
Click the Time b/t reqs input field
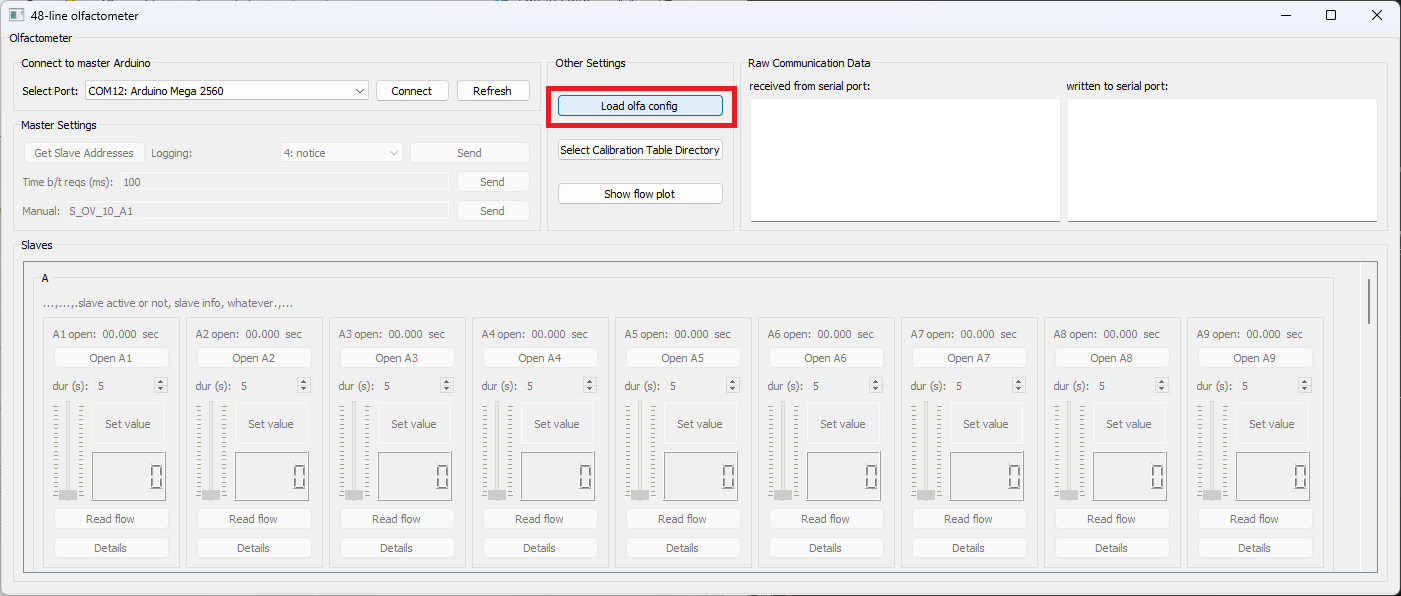click(x=284, y=182)
